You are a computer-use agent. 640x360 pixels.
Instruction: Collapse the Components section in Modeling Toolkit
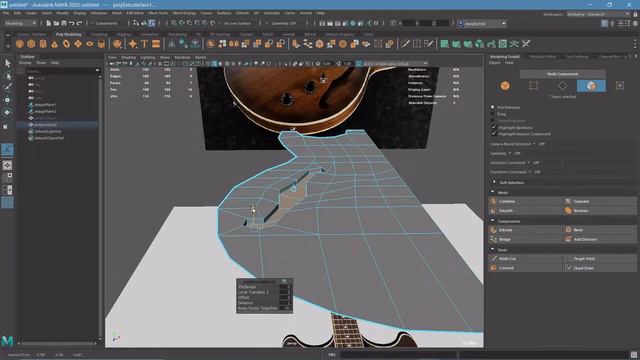pyautogui.click(x=493, y=221)
